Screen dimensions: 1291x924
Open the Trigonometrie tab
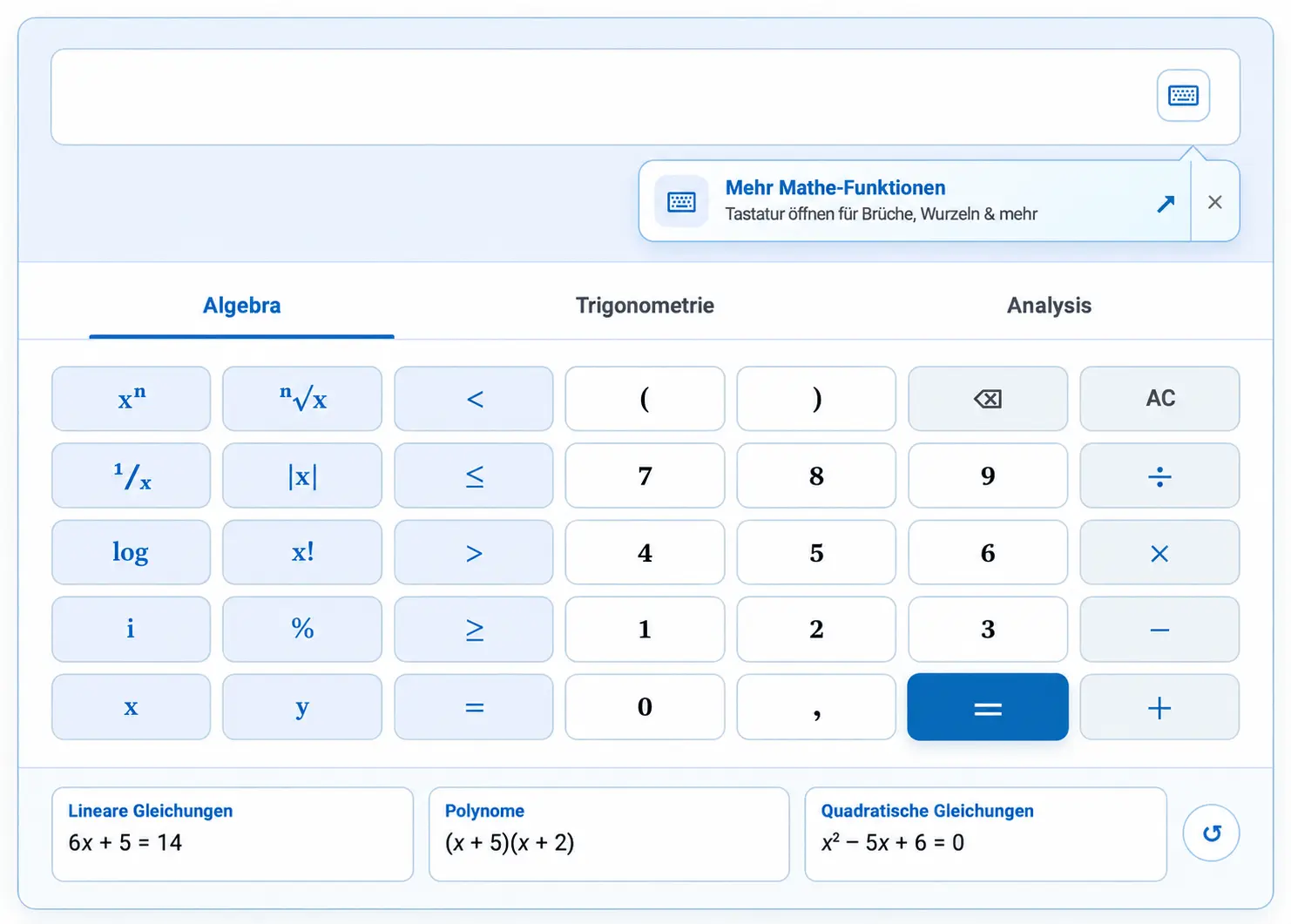pyautogui.click(x=645, y=306)
